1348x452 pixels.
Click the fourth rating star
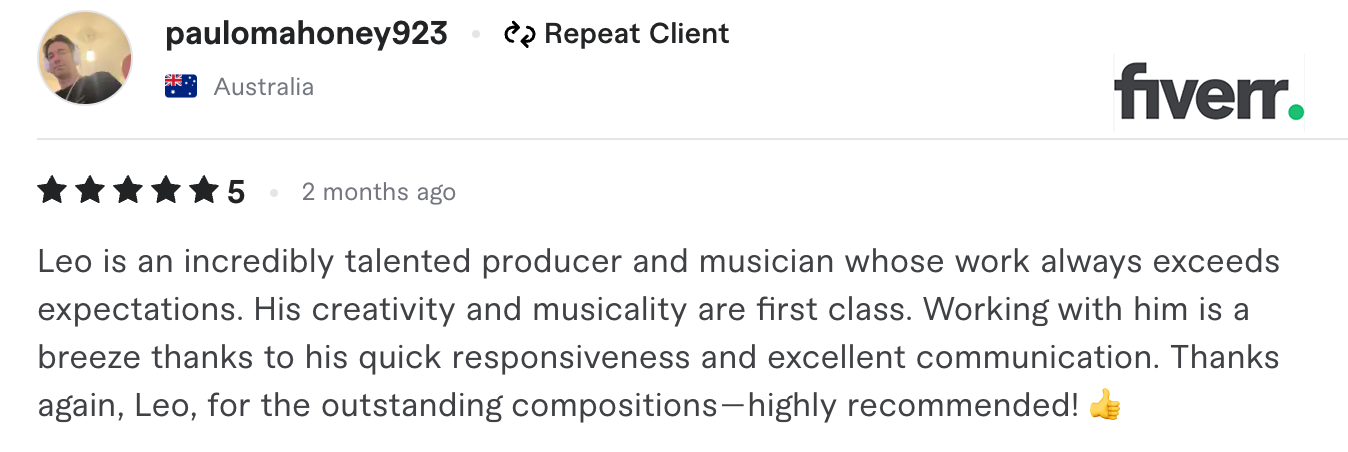[x=166, y=189]
